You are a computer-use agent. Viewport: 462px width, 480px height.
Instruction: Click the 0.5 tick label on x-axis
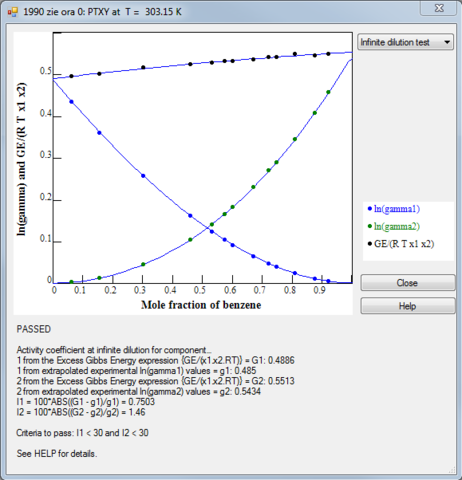[200, 290]
